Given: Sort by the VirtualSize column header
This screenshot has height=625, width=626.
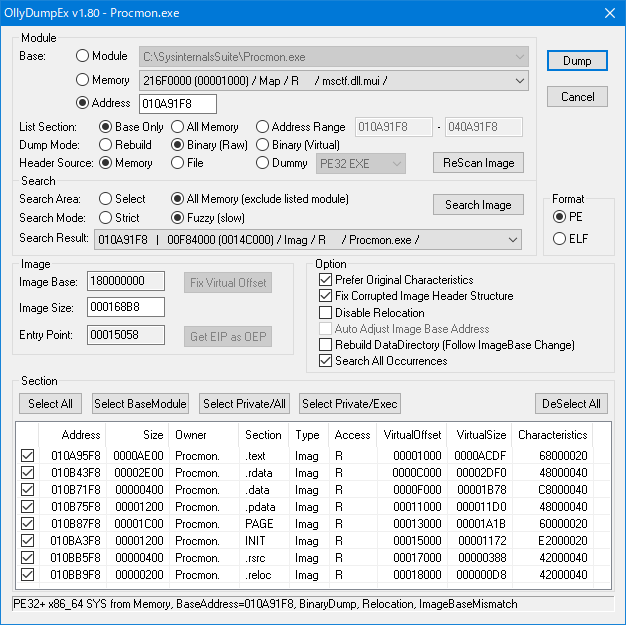Looking at the screenshot, I should click(x=479, y=435).
